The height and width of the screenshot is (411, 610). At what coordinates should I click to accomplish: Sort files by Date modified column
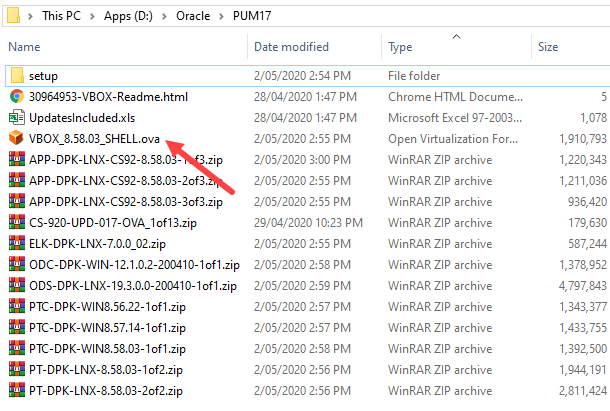291,47
